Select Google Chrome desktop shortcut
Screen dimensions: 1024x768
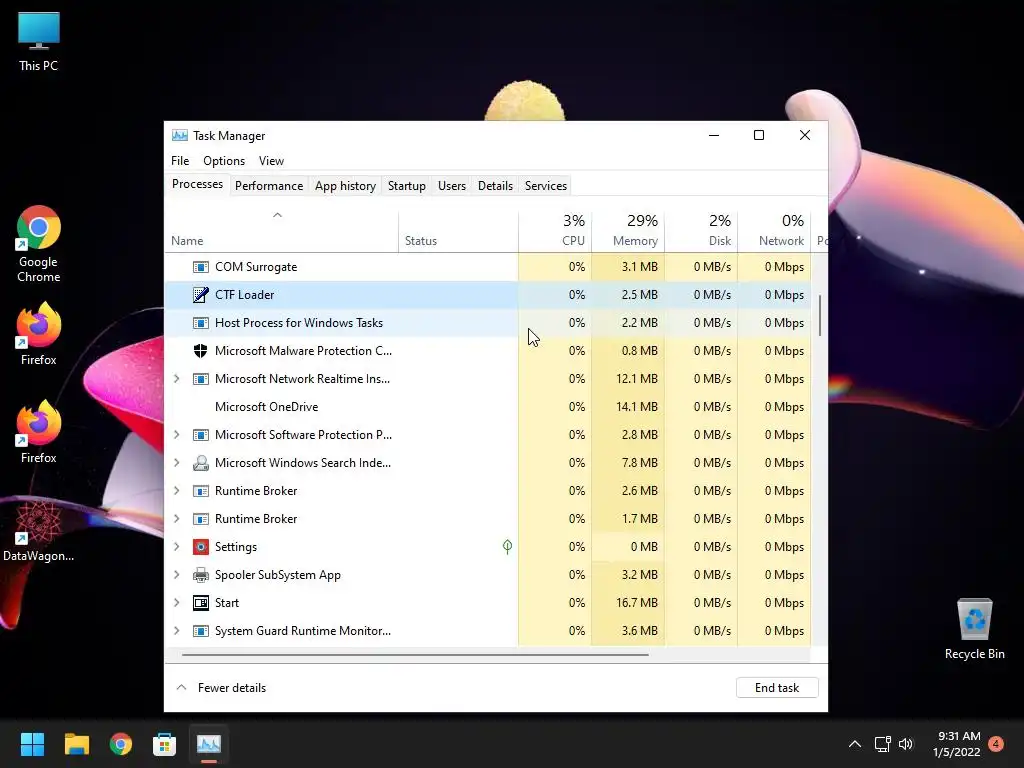39,244
